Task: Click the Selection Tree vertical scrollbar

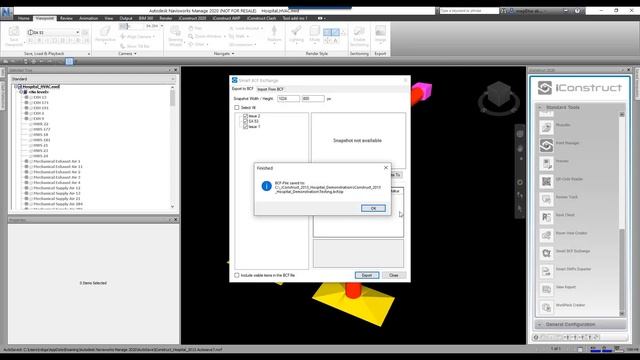Action: click(x=172, y=147)
